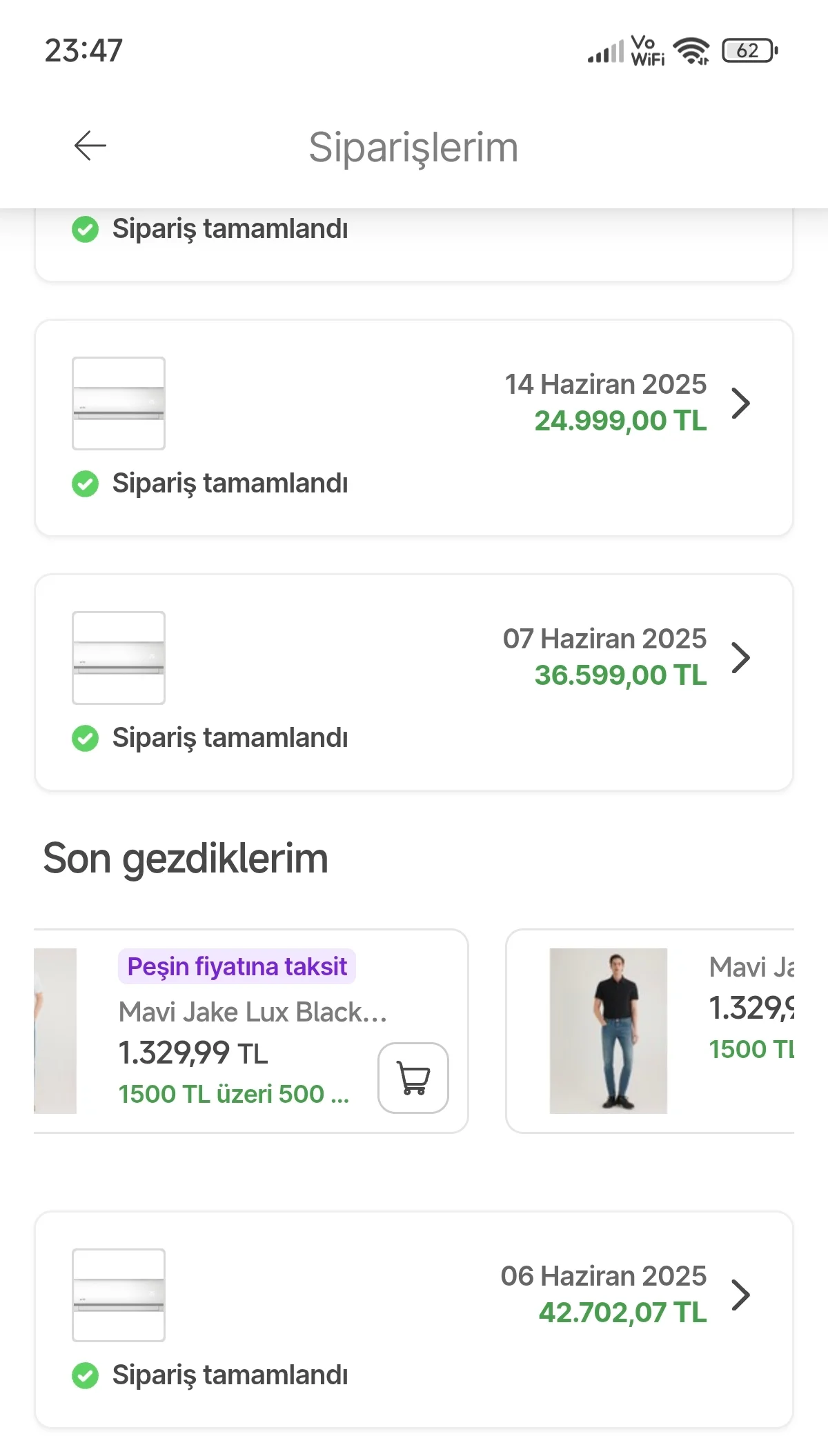The height and width of the screenshot is (1456, 828).
Task: Open air conditioner thumbnail of 36.599,00 TL order
Action: [x=119, y=658]
